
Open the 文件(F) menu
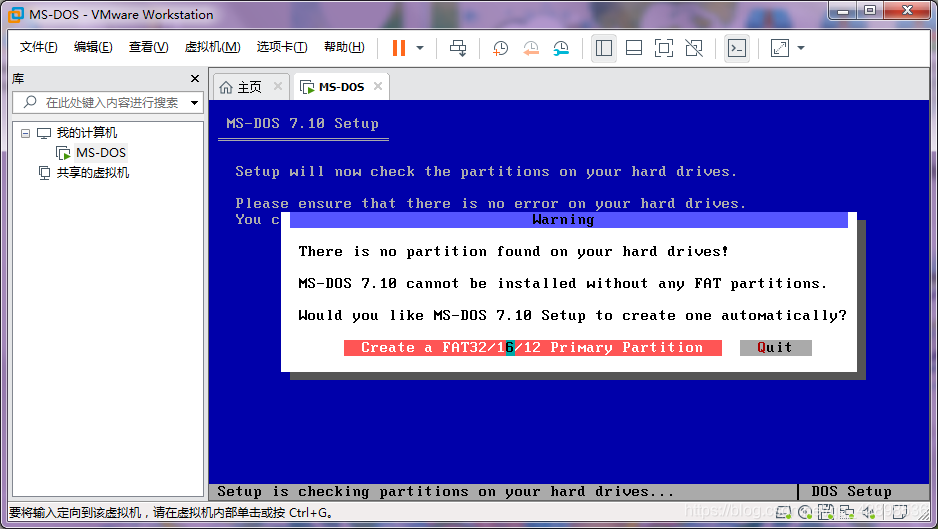(38, 47)
